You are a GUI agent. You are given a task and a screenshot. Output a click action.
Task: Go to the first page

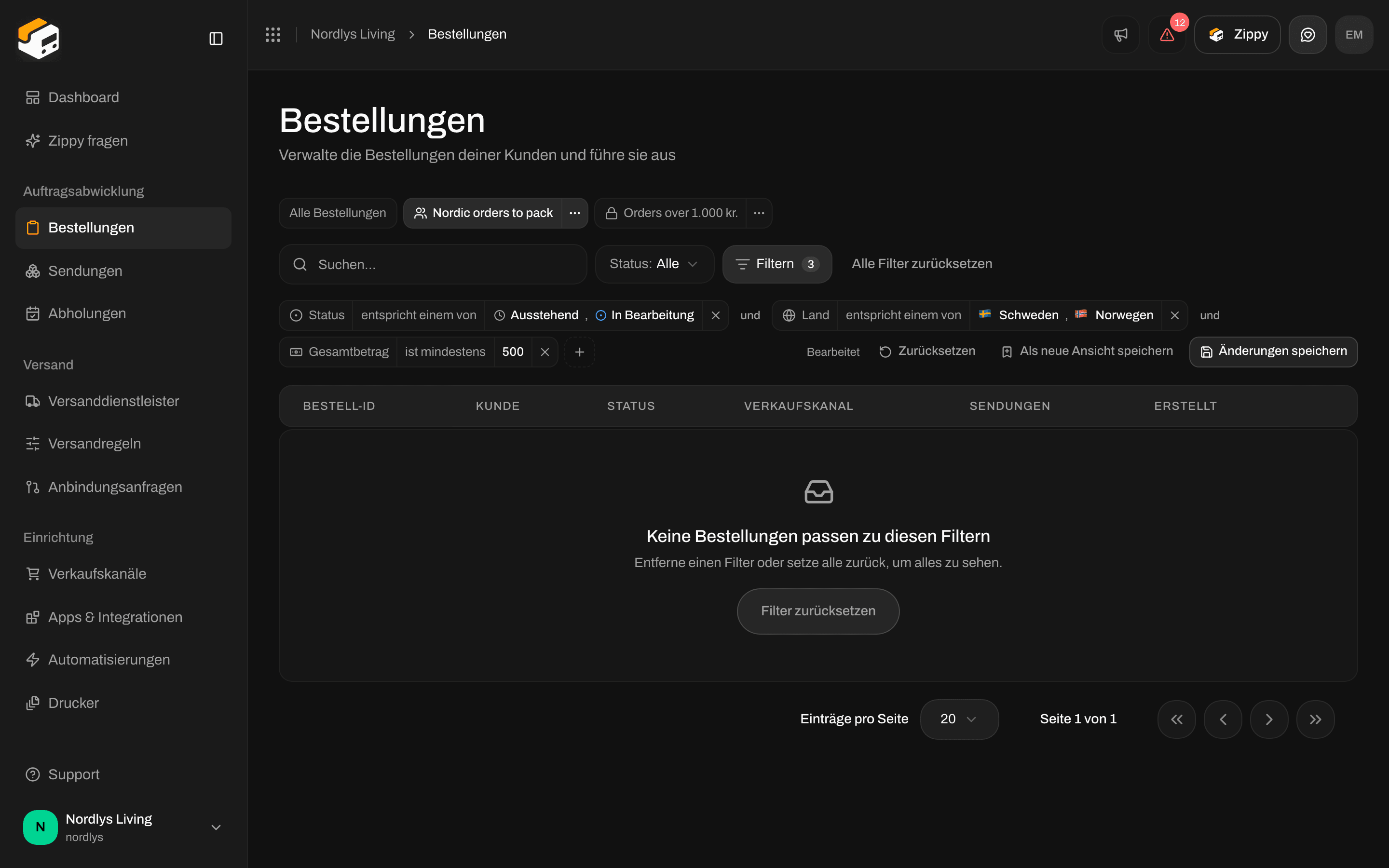click(x=1177, y=719)
